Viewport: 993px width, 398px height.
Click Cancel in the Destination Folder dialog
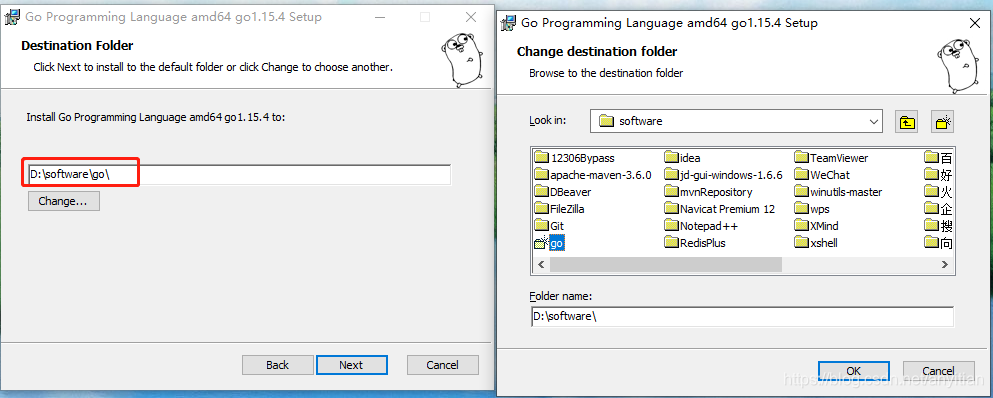[442, 365]
